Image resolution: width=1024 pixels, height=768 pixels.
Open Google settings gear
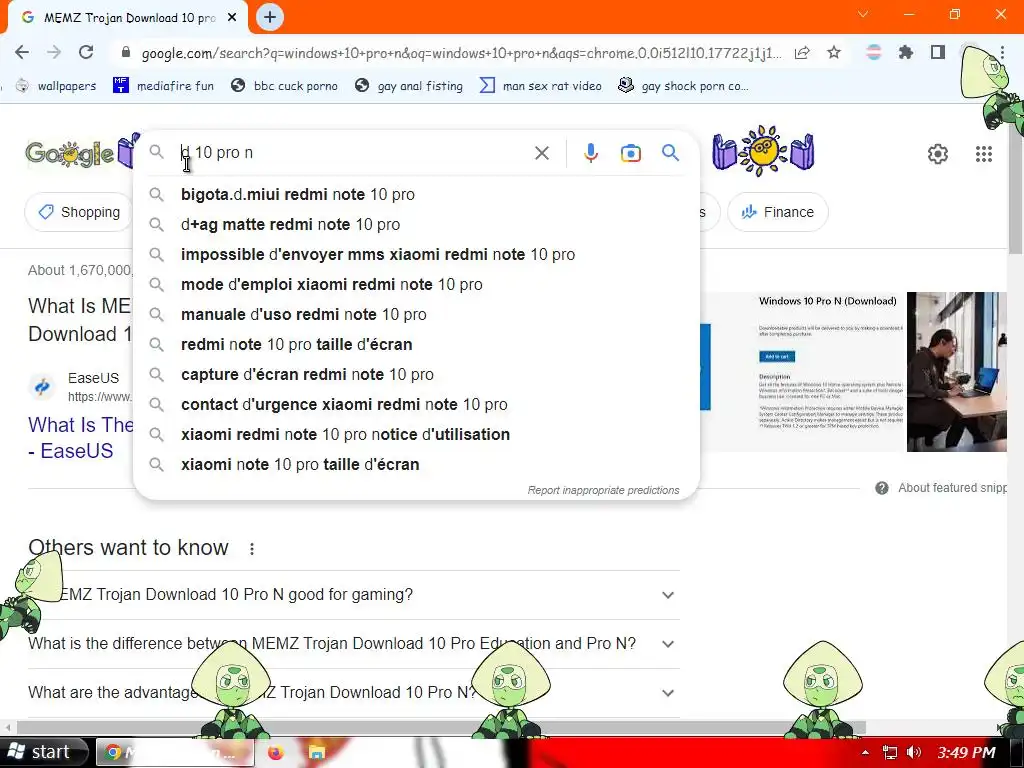point(937,153)
